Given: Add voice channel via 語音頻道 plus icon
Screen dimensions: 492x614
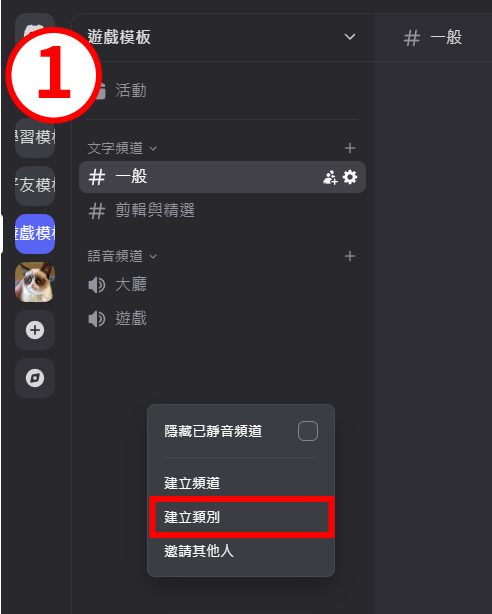Looking at the screenshot, I should 350,256.
